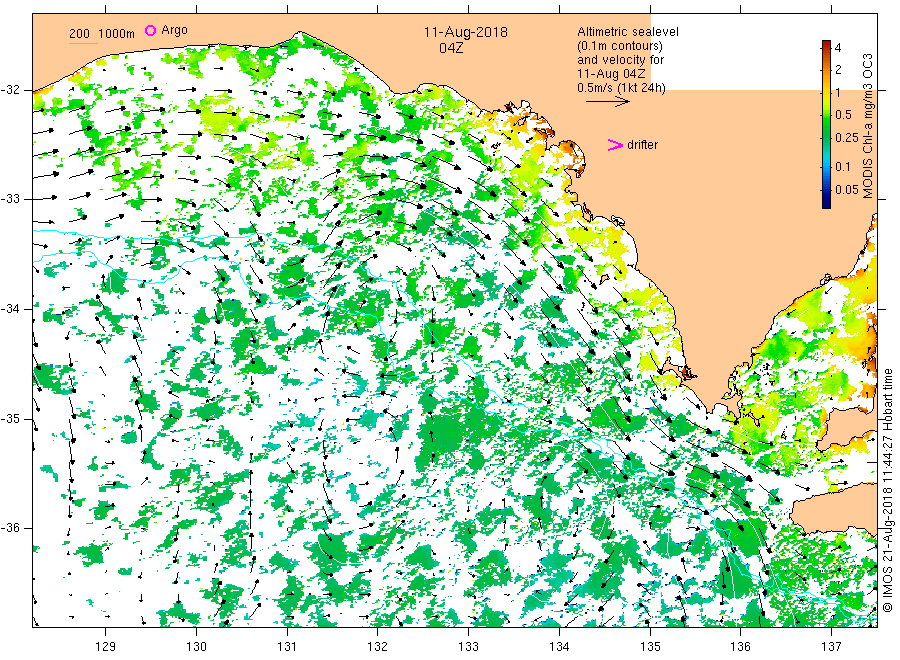Screen dimensions: 900x660
Task: Click the 'drifter' legend label
Action: coord(642,145)
